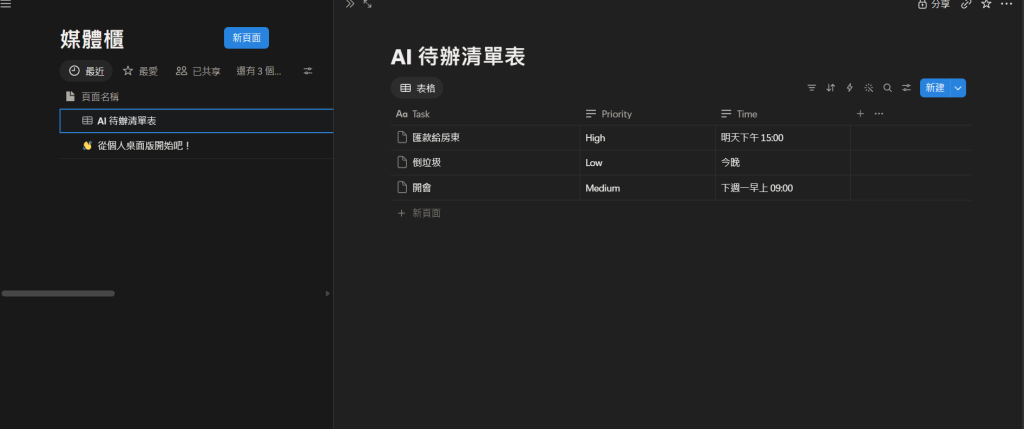Click the 今晚 time cell
This screenshot has height=429, width=1024.
pos(783,163)
